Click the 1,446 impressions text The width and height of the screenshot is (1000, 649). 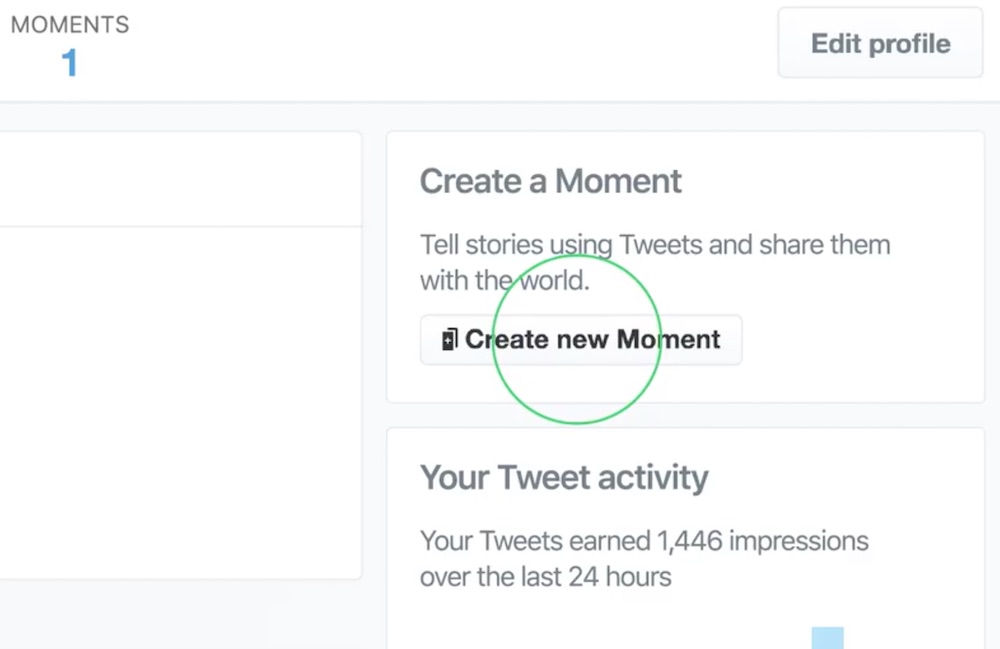pyautogui.click(x=763, y=541)
